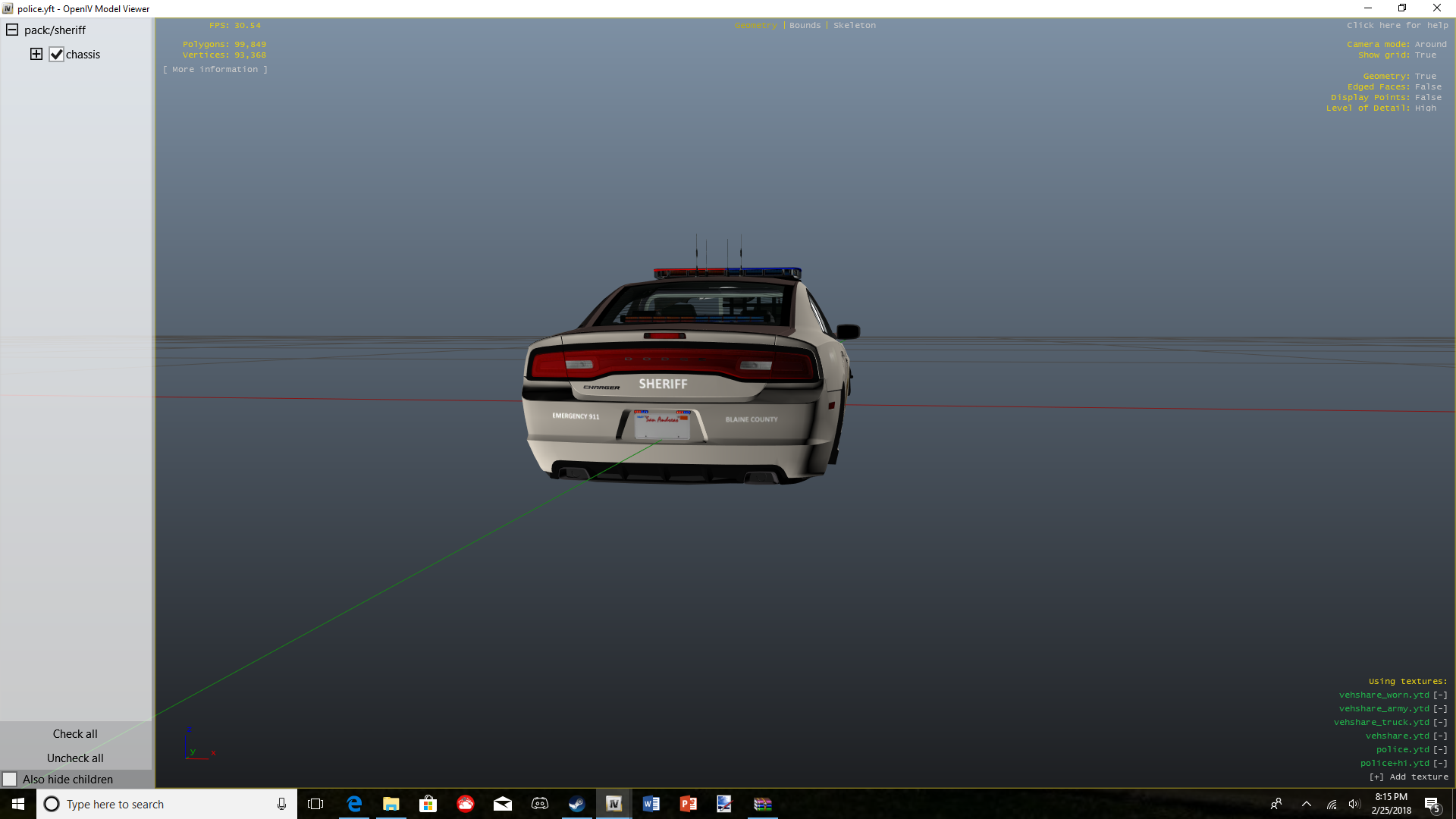Viewport: 1456px width, 819px height.
Task: Open PowerPoint from the taskbar
Action: pos(688,804)
